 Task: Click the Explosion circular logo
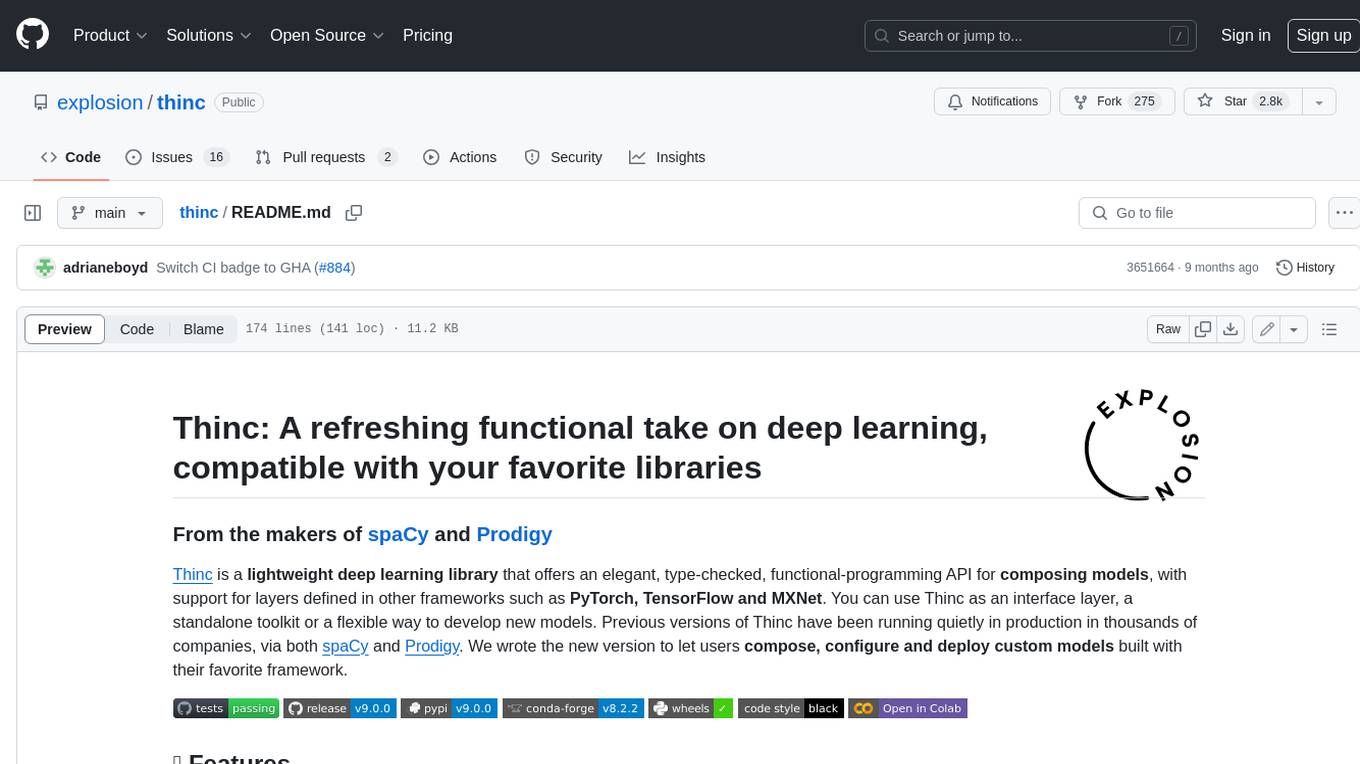pyautogui.click(x=1142, y=444)
